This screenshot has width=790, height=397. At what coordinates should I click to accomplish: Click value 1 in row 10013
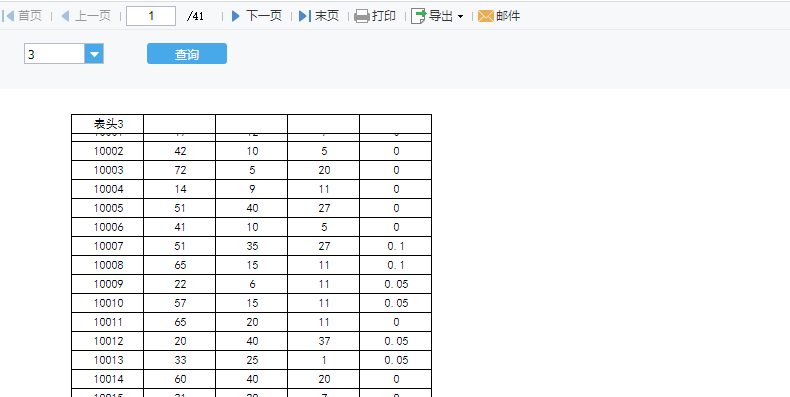(324, 360)
